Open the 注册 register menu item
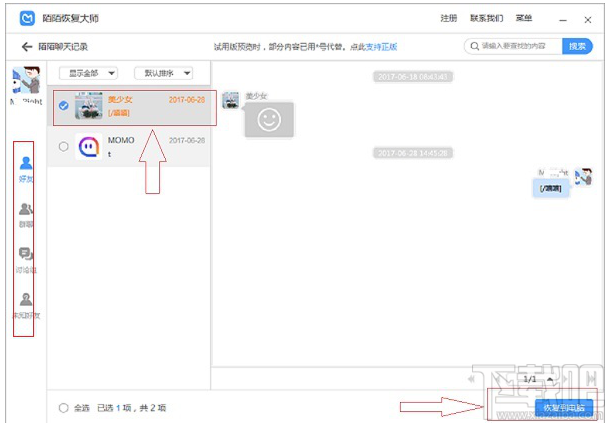The width and height of the screenshot is (612, 425). tap(448, 18)
